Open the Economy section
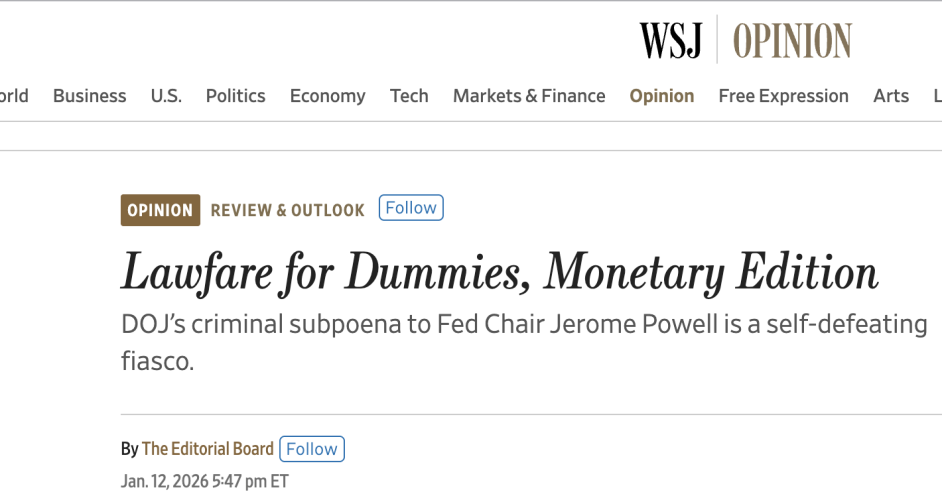Screen dimensions: 942x500 pos(327,96)
